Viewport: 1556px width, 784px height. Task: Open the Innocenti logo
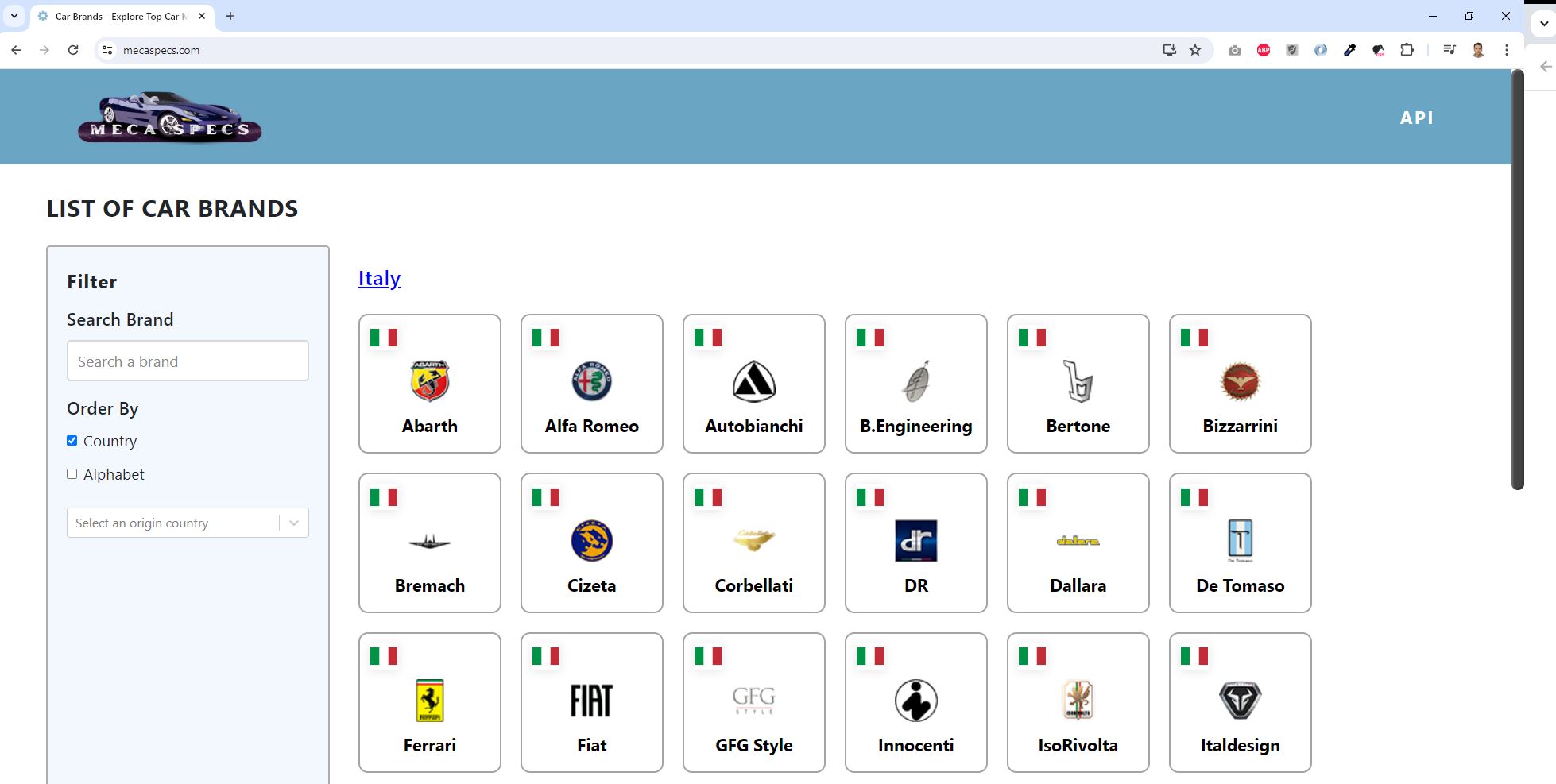tap(916, 701)
